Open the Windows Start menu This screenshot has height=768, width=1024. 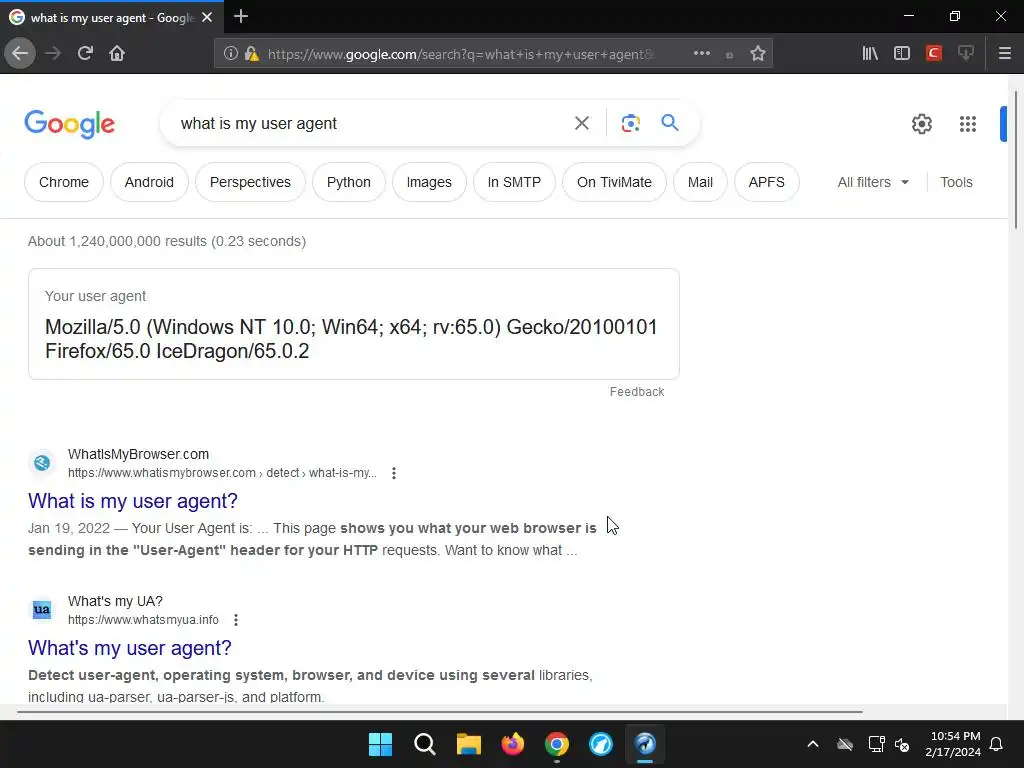(380, 744)
